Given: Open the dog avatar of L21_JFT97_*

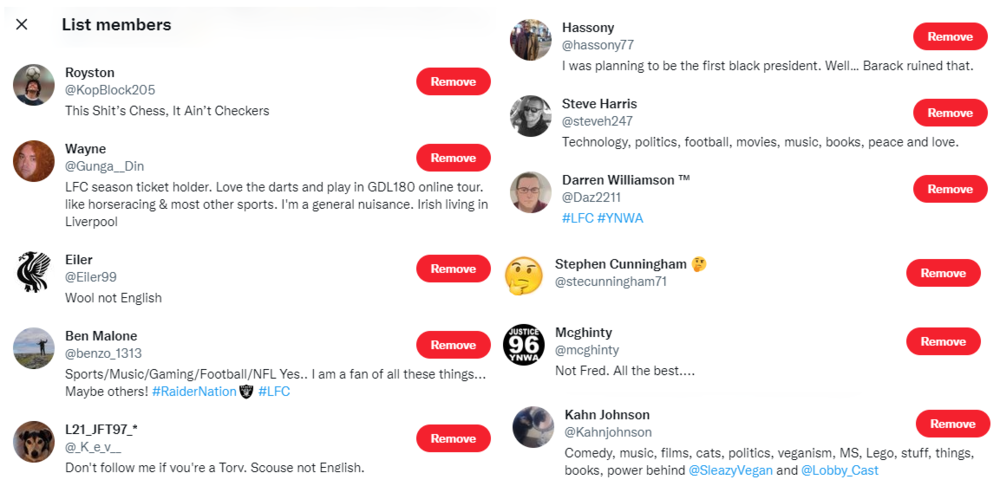Looking at the screenshot, I should click(34, 441).
